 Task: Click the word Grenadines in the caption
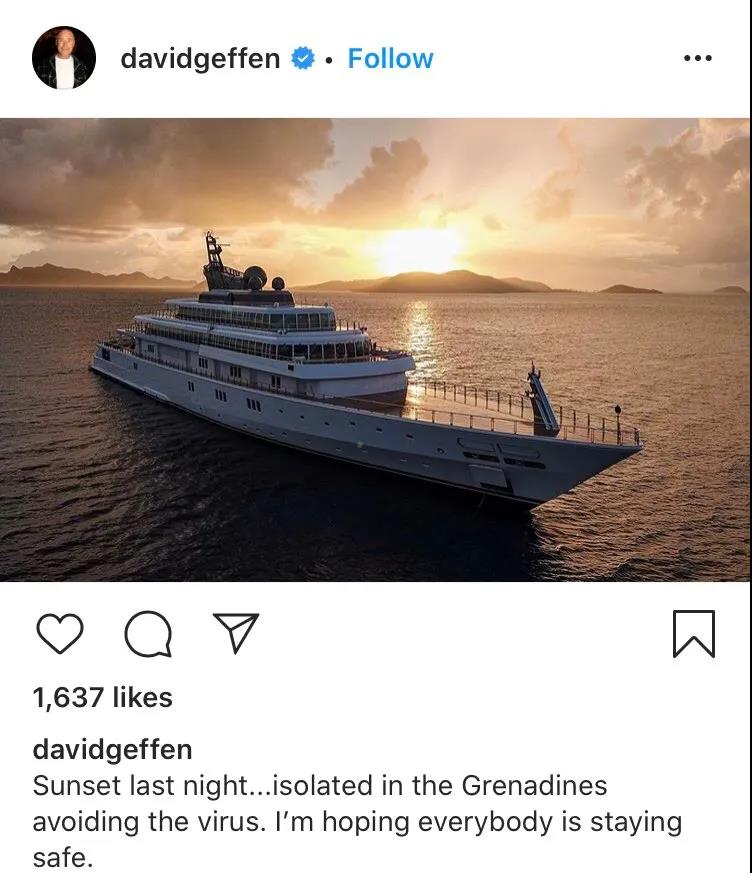[x=534, y=786]
